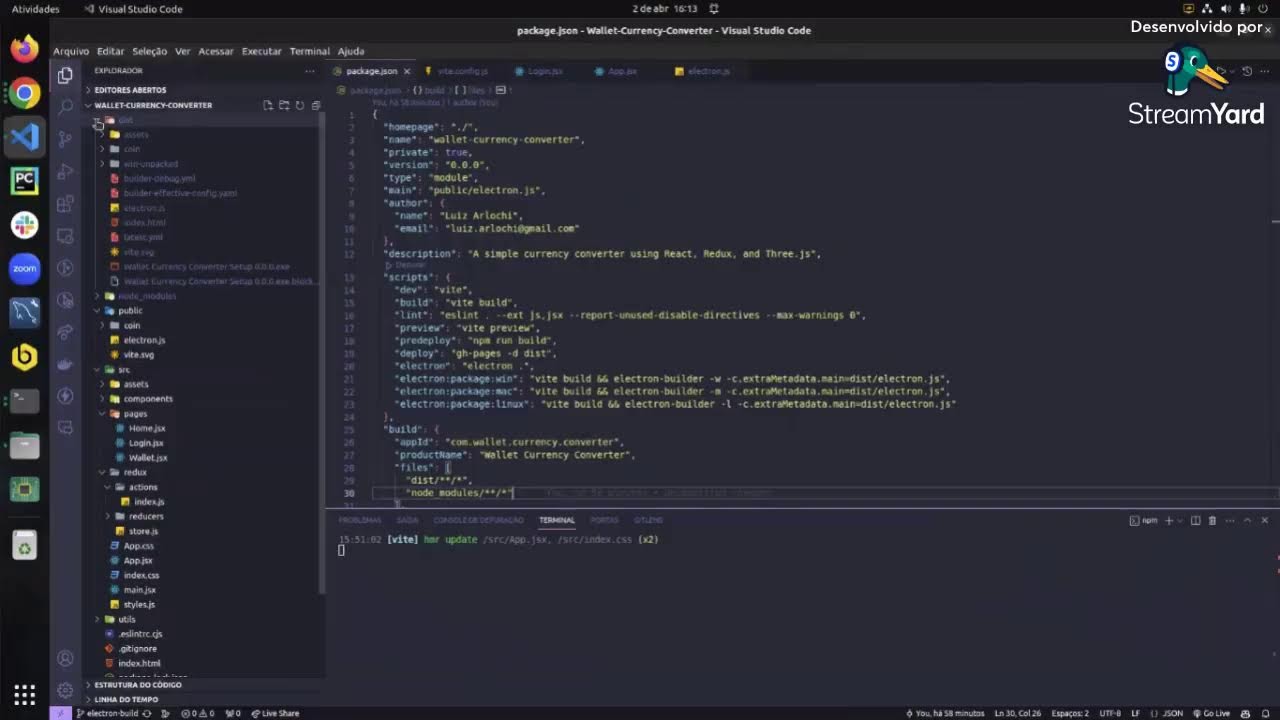This screenshot has width=1280, height=720.
Task: Create a new file in explorer
Action: [268, 105]
